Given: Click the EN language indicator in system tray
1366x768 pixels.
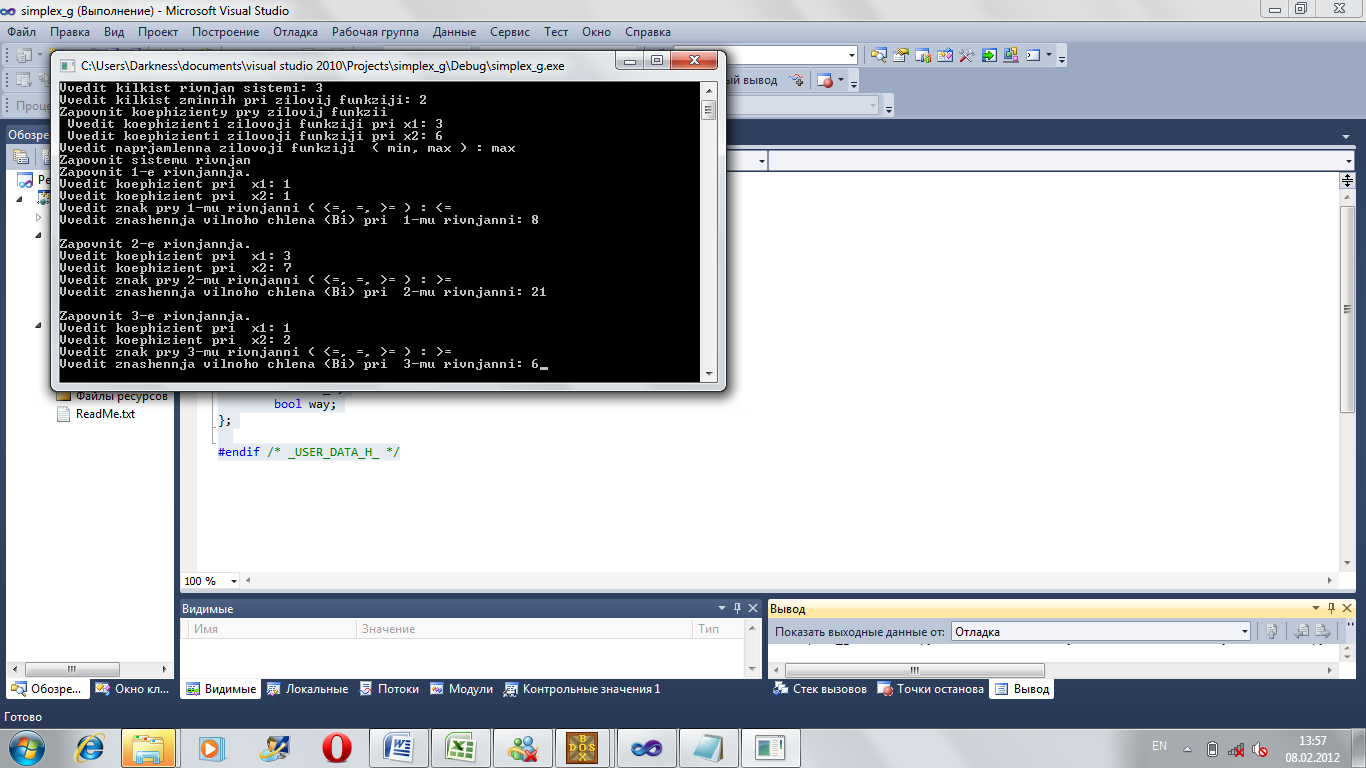Looking at the screenshot, I should tap(1159, 746).
